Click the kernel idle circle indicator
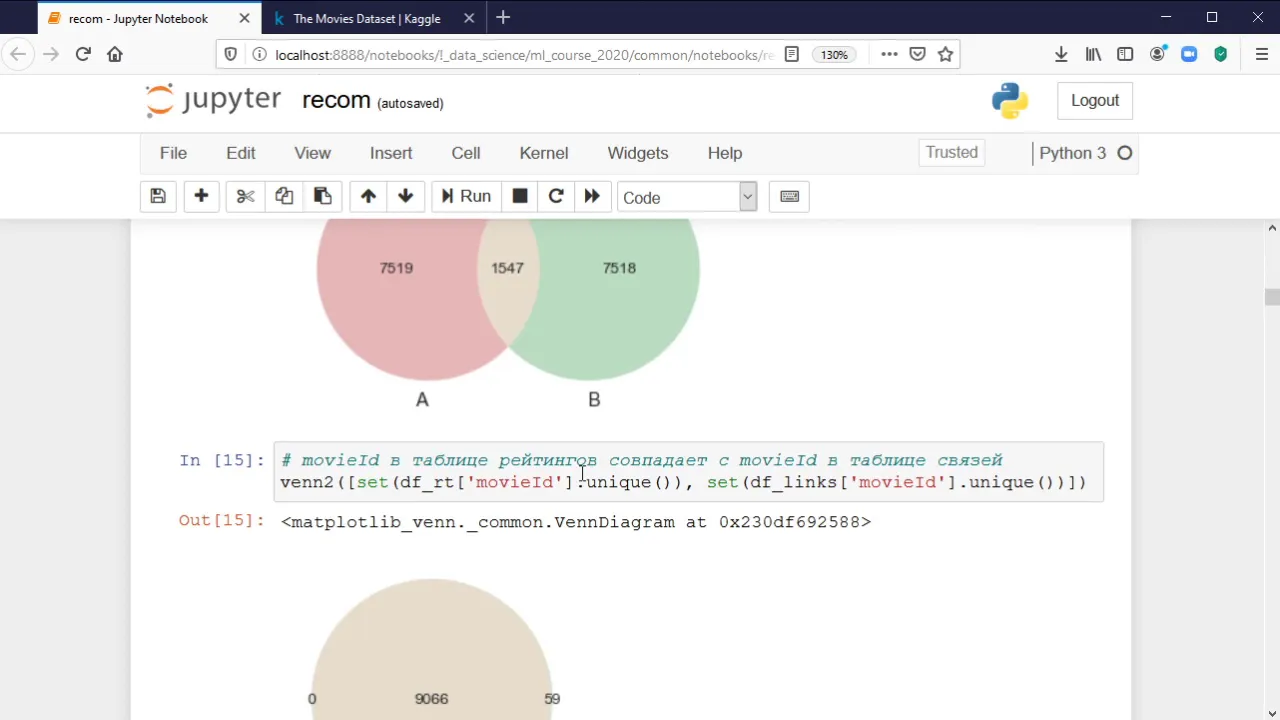The image size is (1280, 720). pyautogui.click(x=1125, y=153)
